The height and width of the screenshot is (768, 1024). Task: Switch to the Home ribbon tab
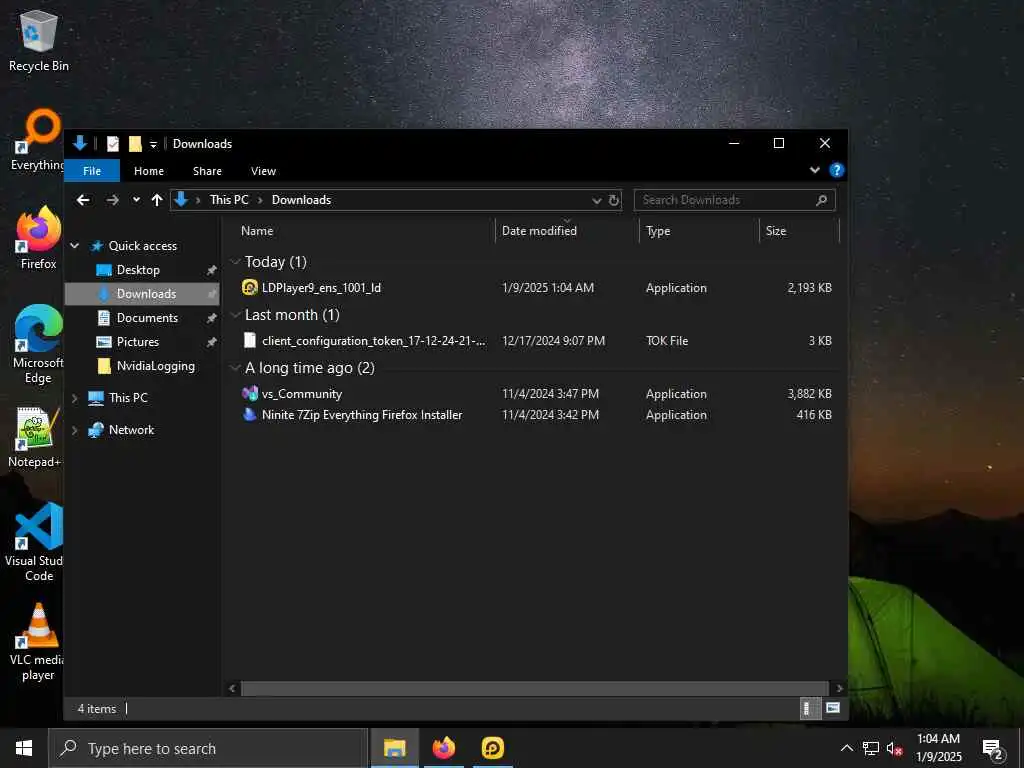[149, 171]
